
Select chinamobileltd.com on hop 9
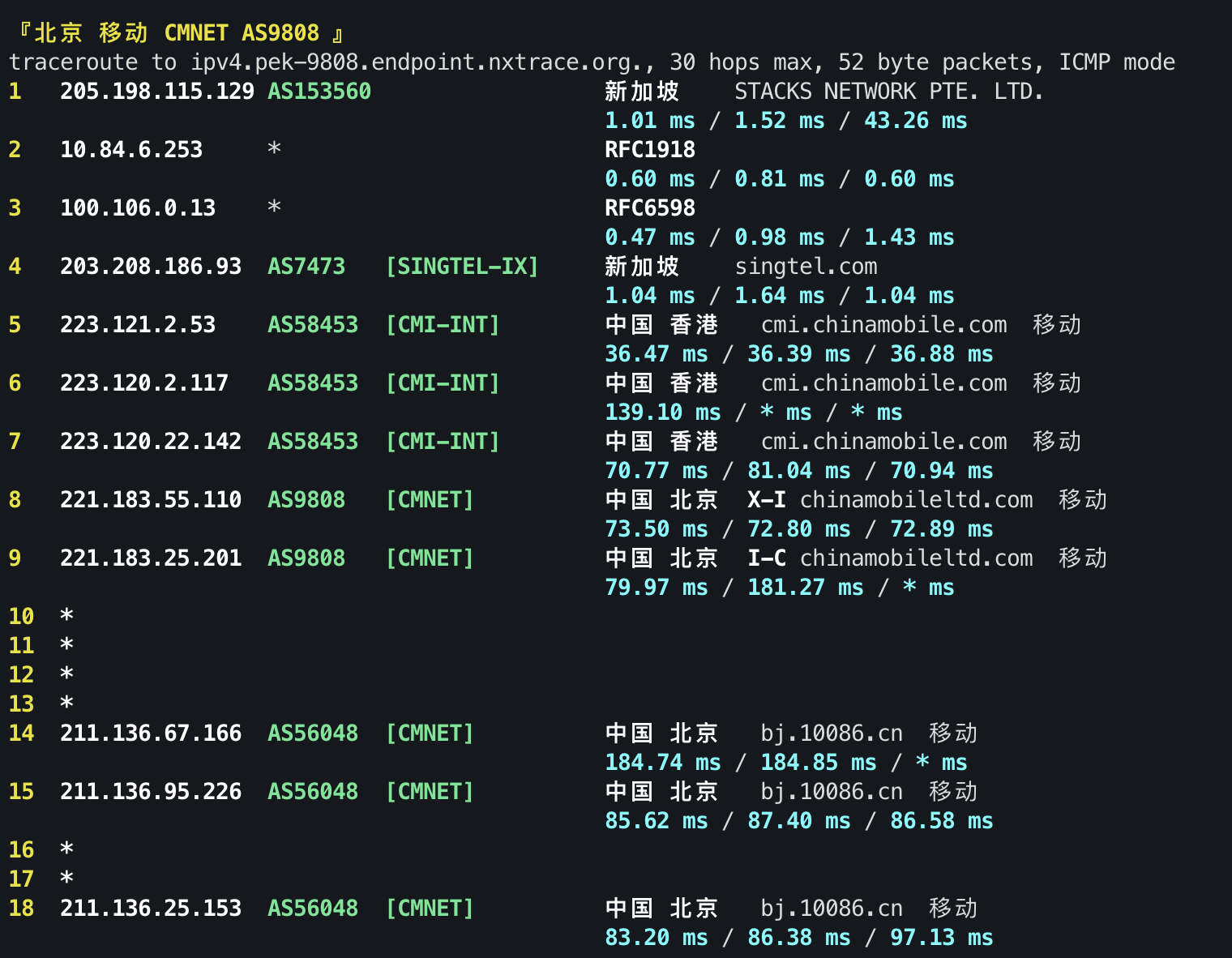[x=916, y=558]
